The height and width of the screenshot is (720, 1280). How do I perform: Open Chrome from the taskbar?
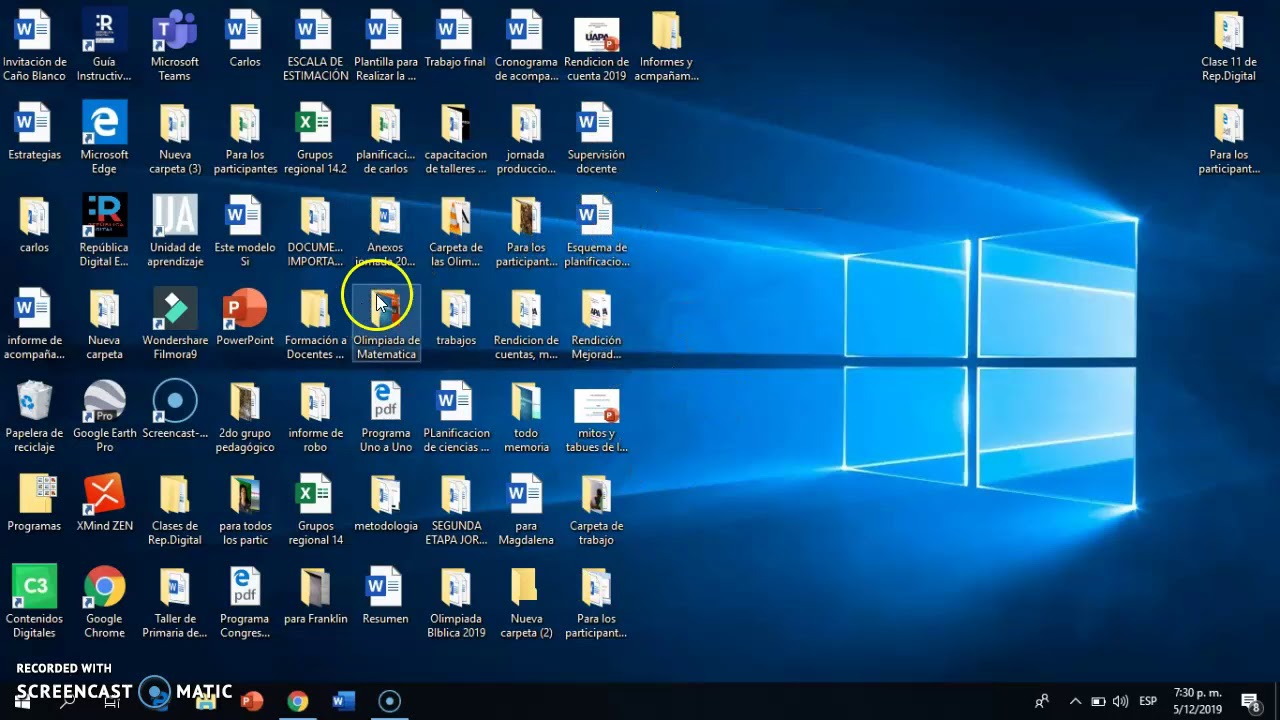click(x=298, y=701)
